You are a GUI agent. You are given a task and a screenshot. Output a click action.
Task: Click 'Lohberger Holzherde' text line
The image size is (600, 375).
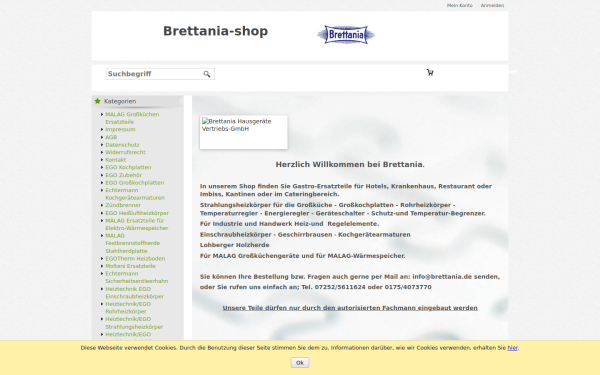pyautogui.click(x=234, y=245)
